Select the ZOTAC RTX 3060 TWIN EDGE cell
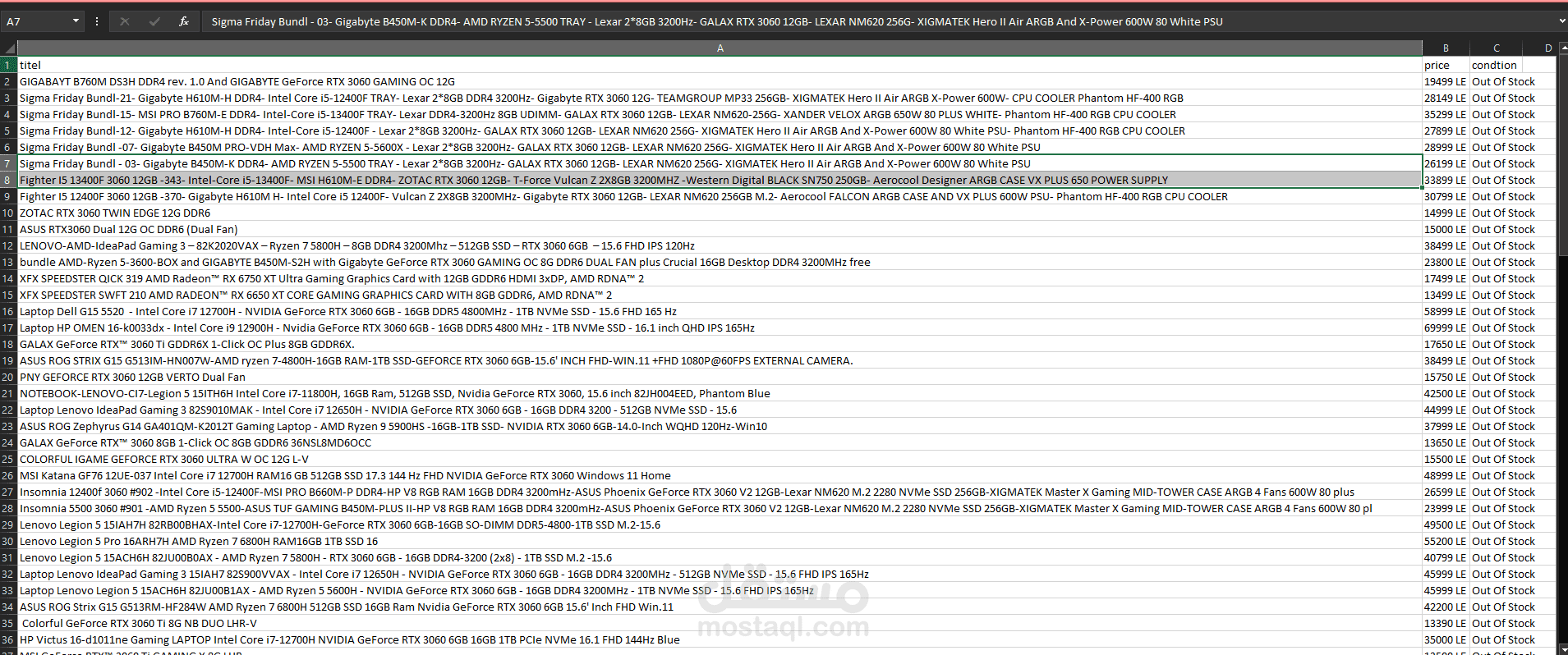The height and width of the screenshot is (655, 1568). pos(720,213)
